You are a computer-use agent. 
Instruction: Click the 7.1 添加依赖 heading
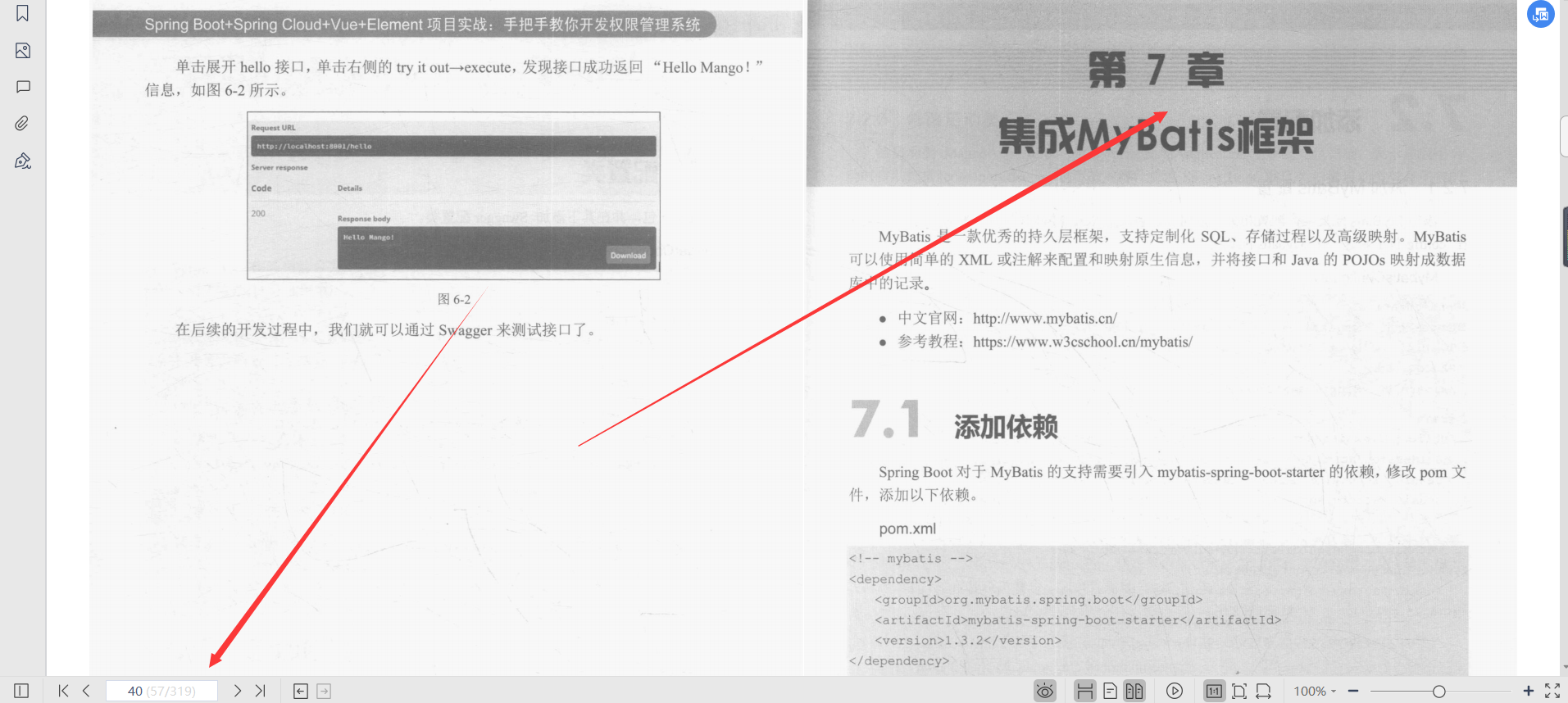pos(954,420)
